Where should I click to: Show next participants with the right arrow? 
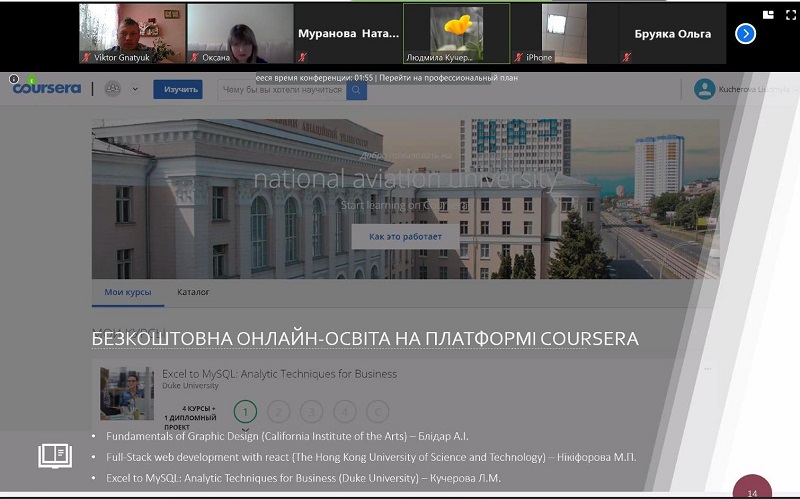click(x=745, y=33)
